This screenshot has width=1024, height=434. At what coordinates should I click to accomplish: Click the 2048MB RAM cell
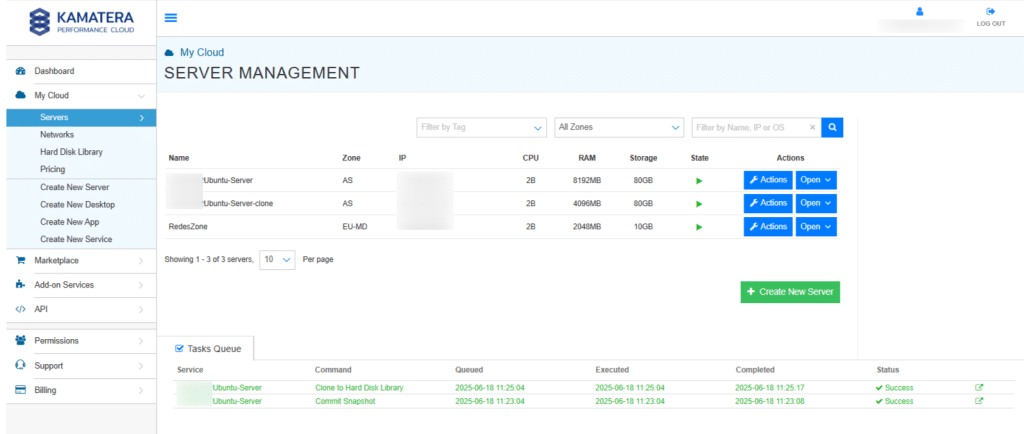[x=587, y=226]
